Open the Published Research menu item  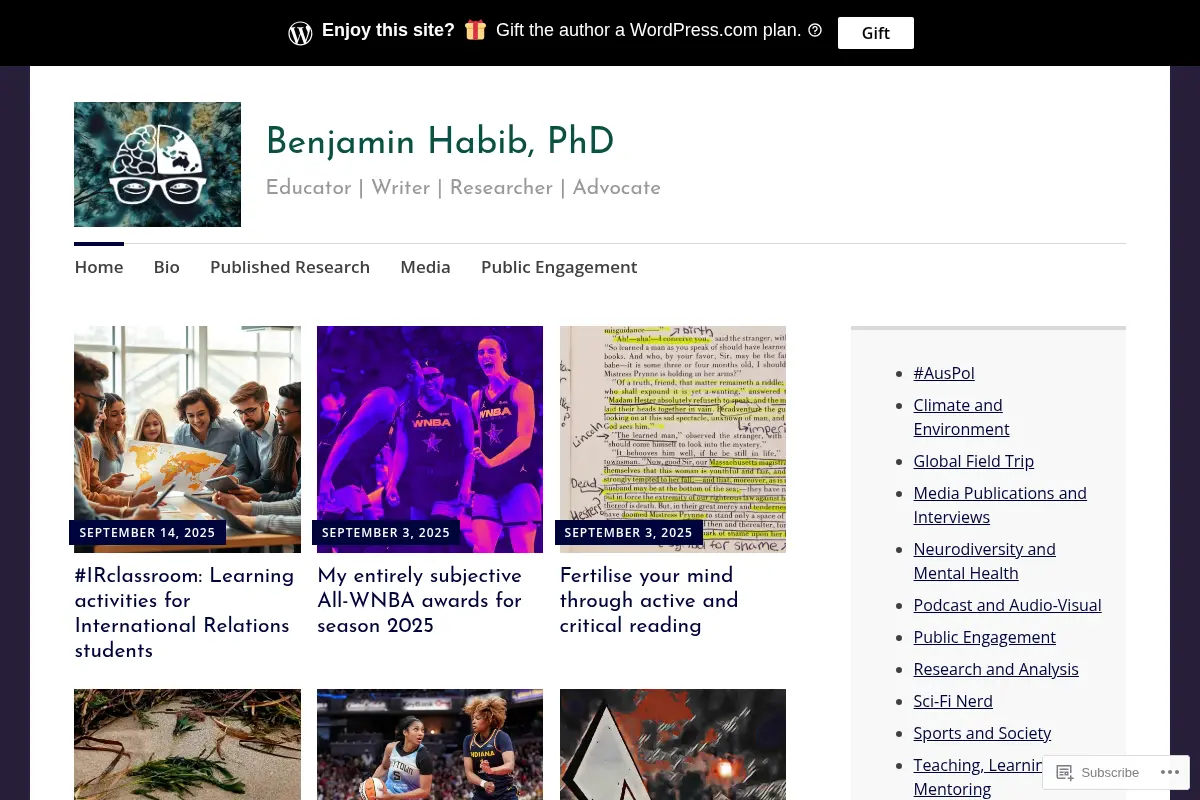[x=290, y=267]
